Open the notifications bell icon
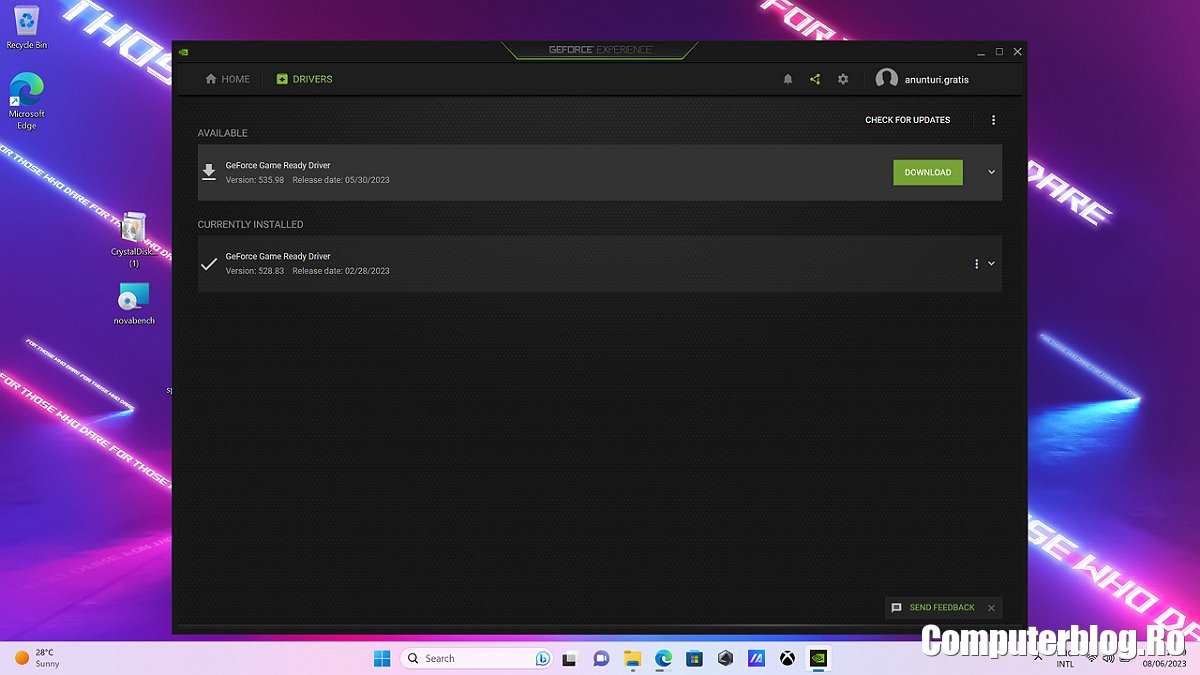Image resolution: width=1200 pixels, height=675 pixels. pos(787,79)
